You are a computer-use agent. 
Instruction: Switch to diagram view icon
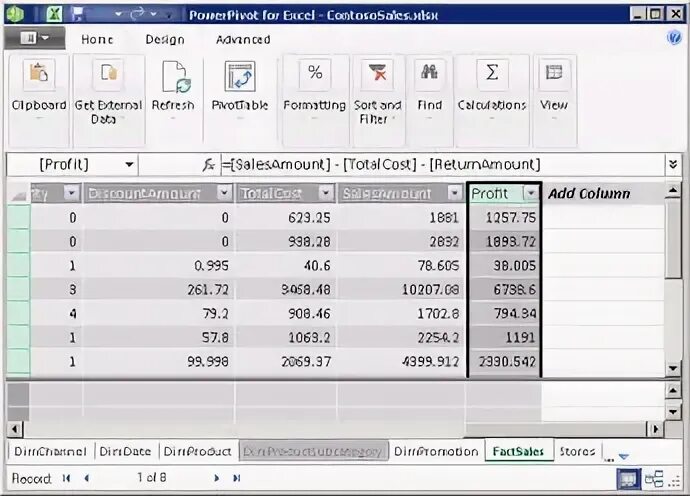[654, 479]
